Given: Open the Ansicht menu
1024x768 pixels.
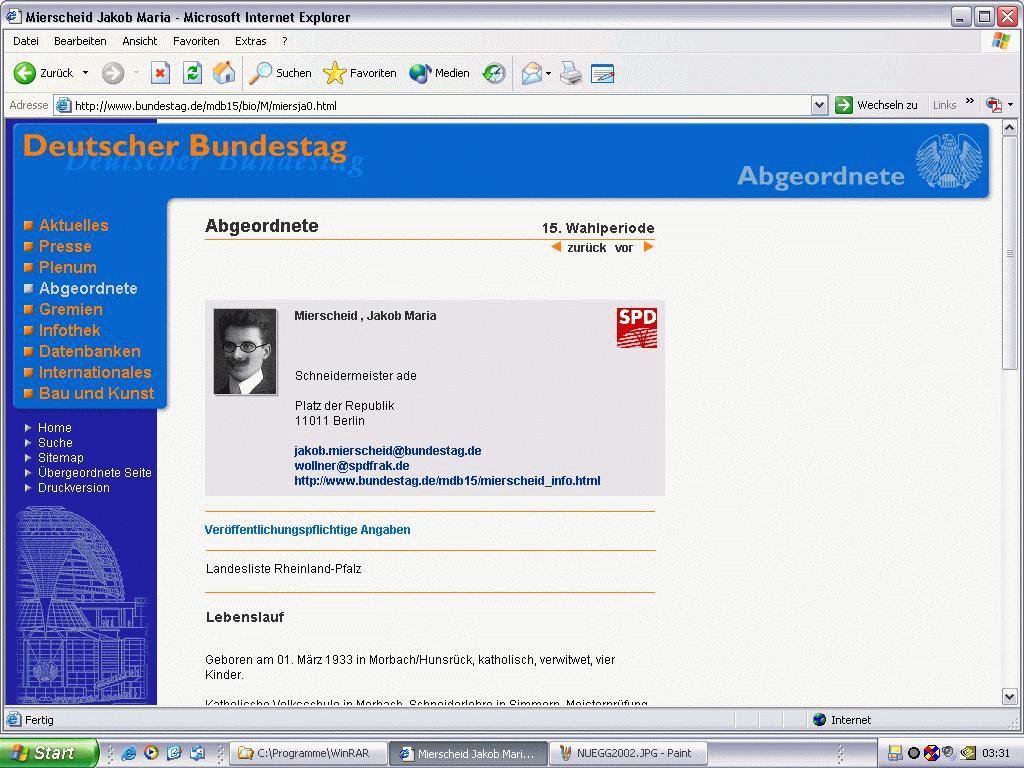Looking at the screenshot, I should 140,41.
